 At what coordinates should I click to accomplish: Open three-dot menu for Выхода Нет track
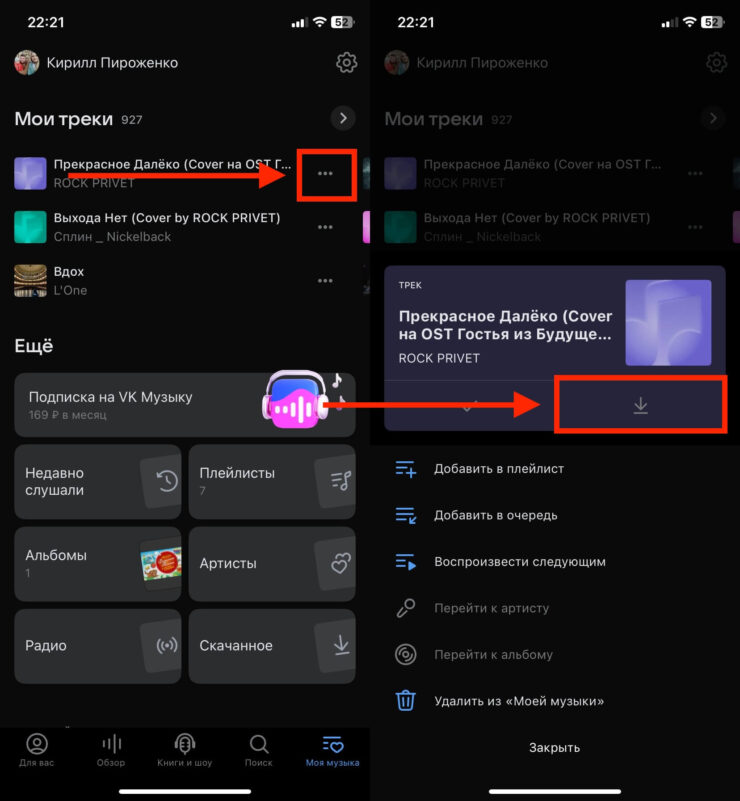[x=325, y=227]
